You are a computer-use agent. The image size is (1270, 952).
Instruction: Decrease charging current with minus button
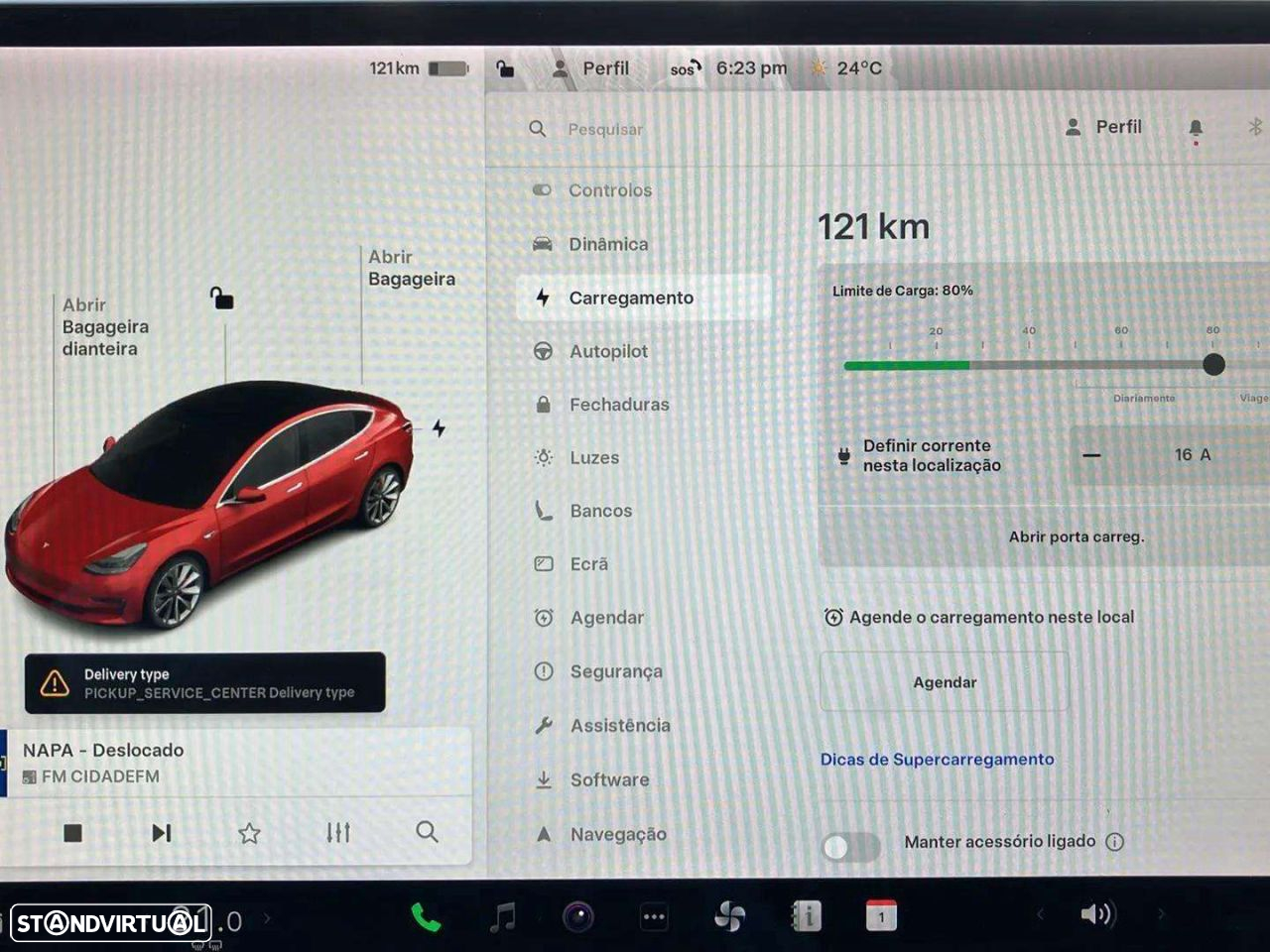tap(1091, 455)
